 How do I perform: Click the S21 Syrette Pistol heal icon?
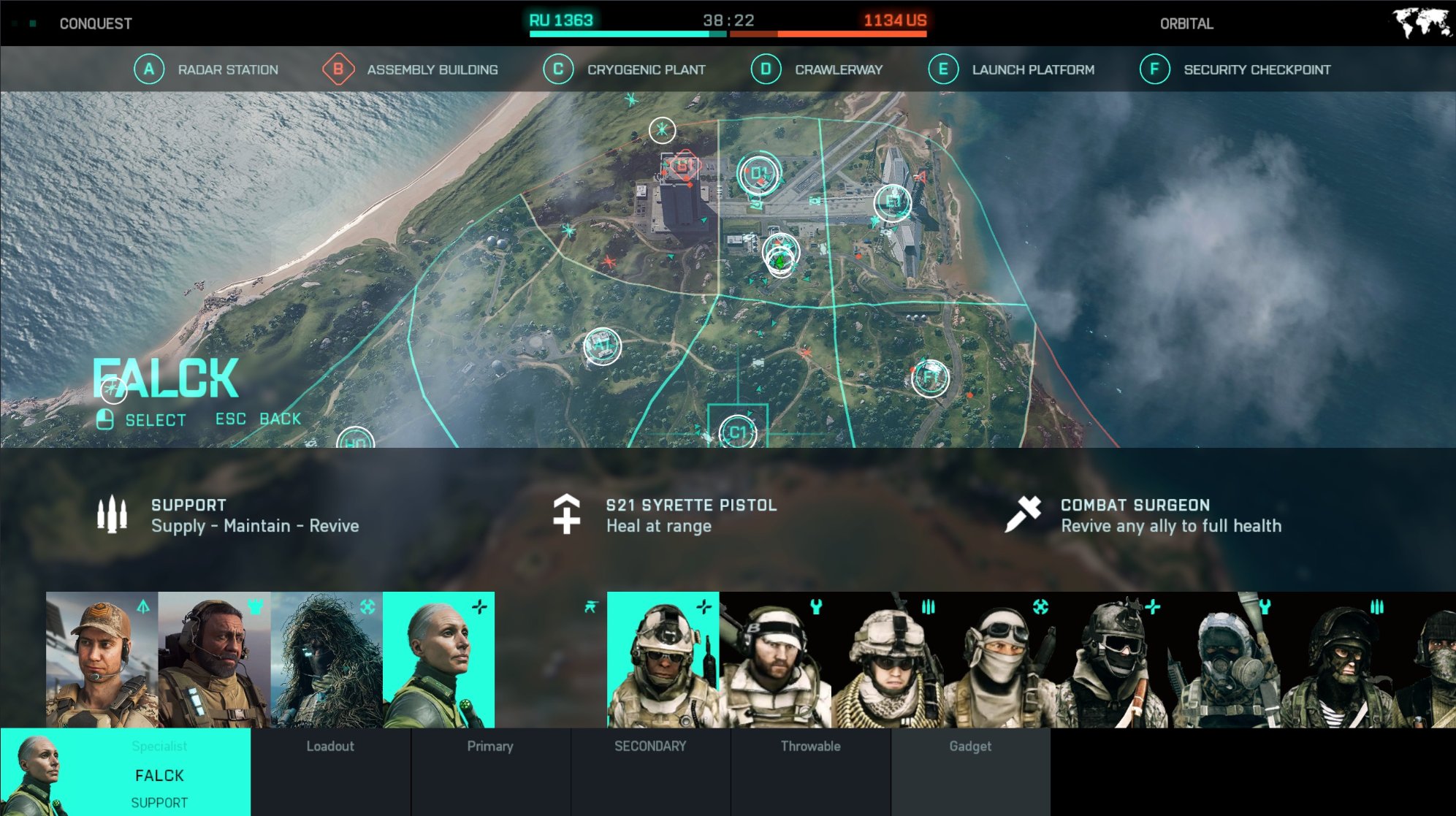tap(566, 512)
